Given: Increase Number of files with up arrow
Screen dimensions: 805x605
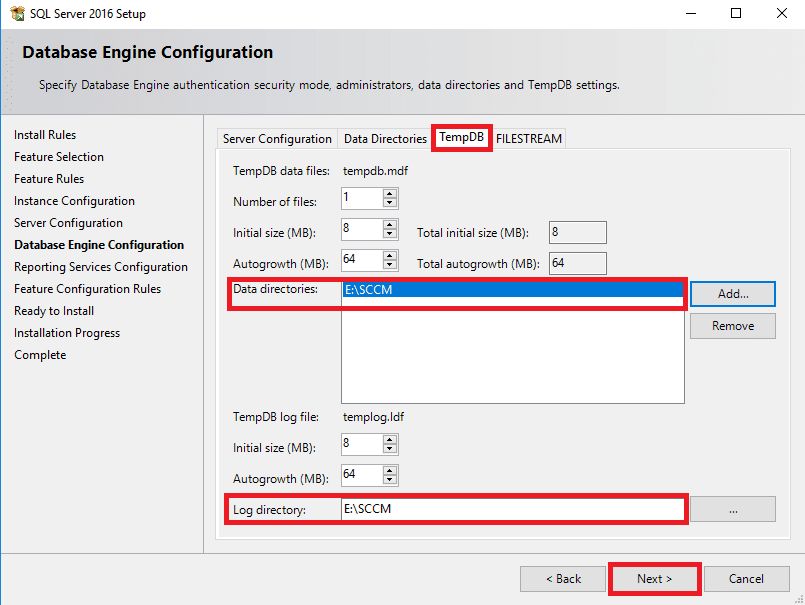Looking at the screenshot, I should click(x=390, y=194).
